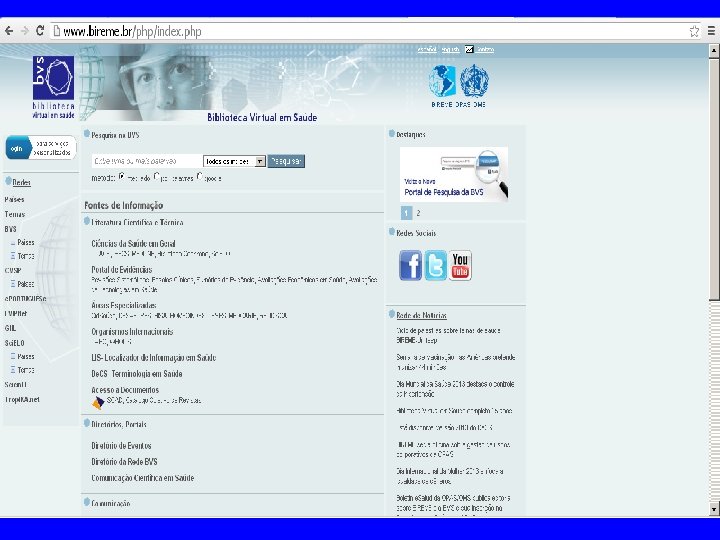Image resolution: width=720 pixels, height=540 pixels.
Task: Click the browser address bar
Action: [x=367, y=31]
